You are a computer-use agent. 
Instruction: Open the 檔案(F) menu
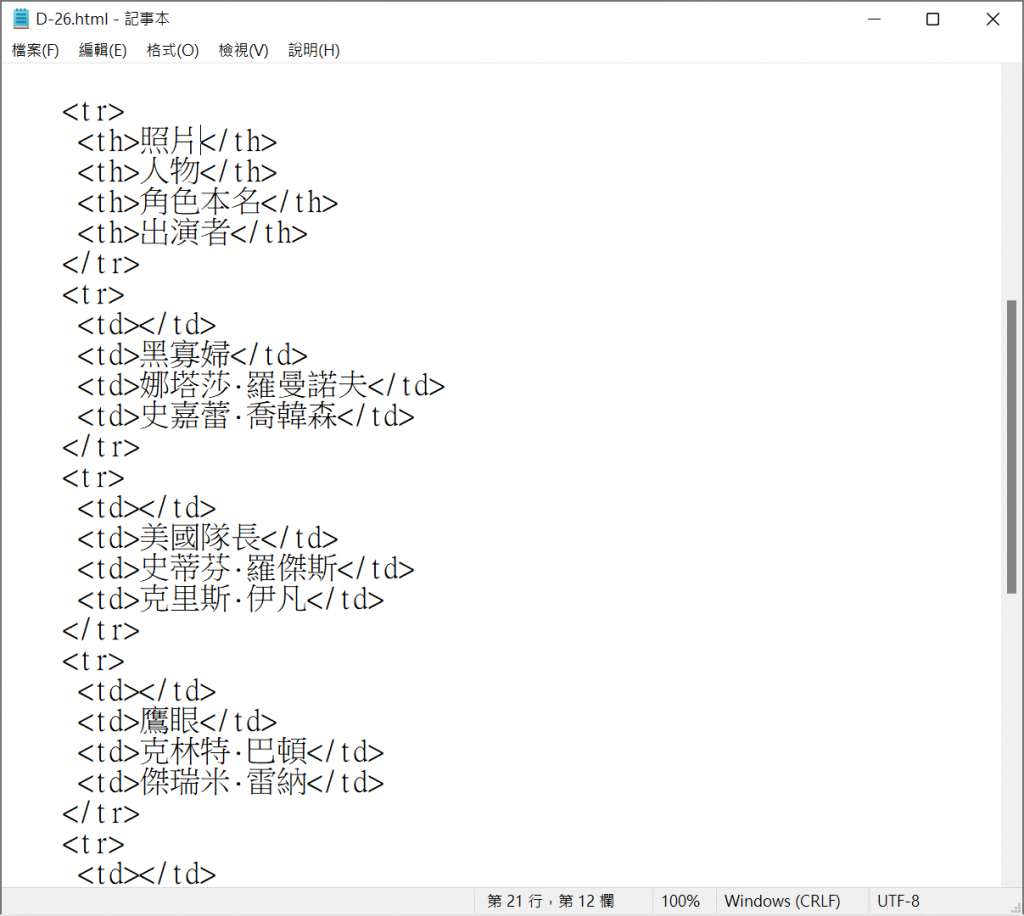click(x=35, y=50)
